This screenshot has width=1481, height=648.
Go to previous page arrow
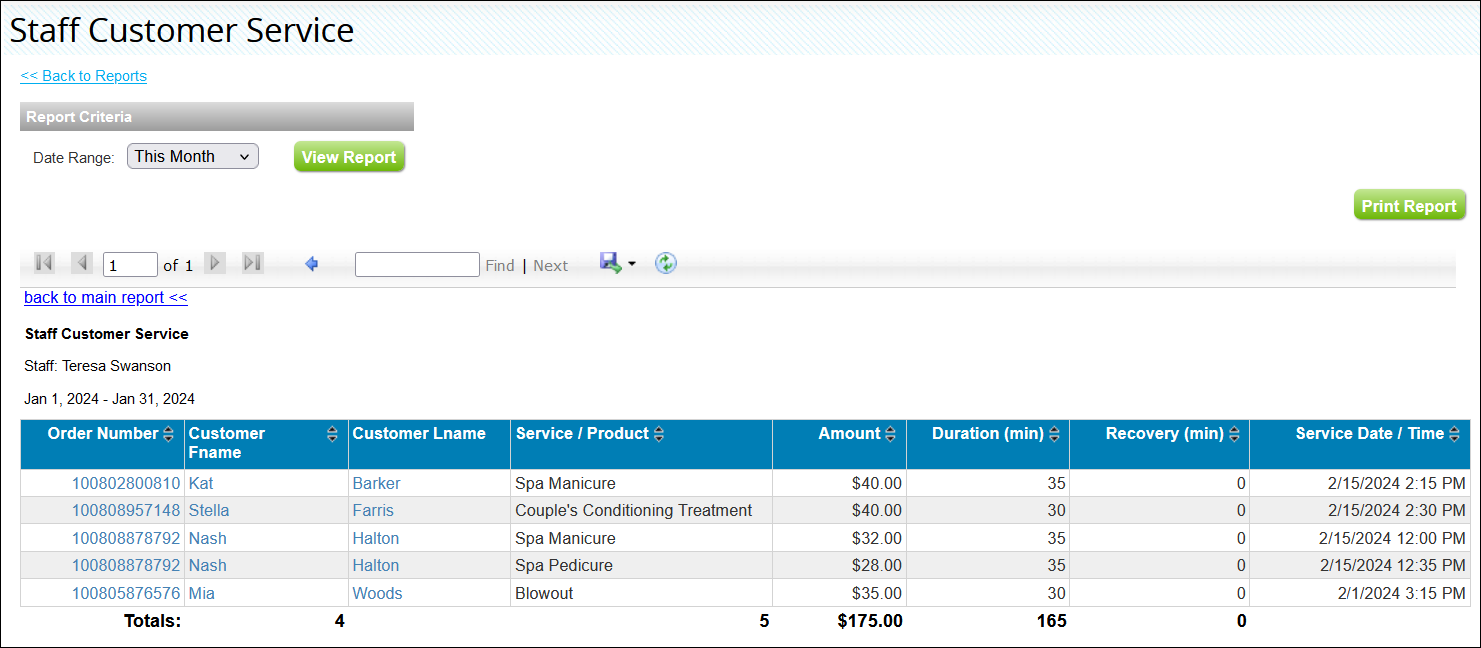coord(82,263)
